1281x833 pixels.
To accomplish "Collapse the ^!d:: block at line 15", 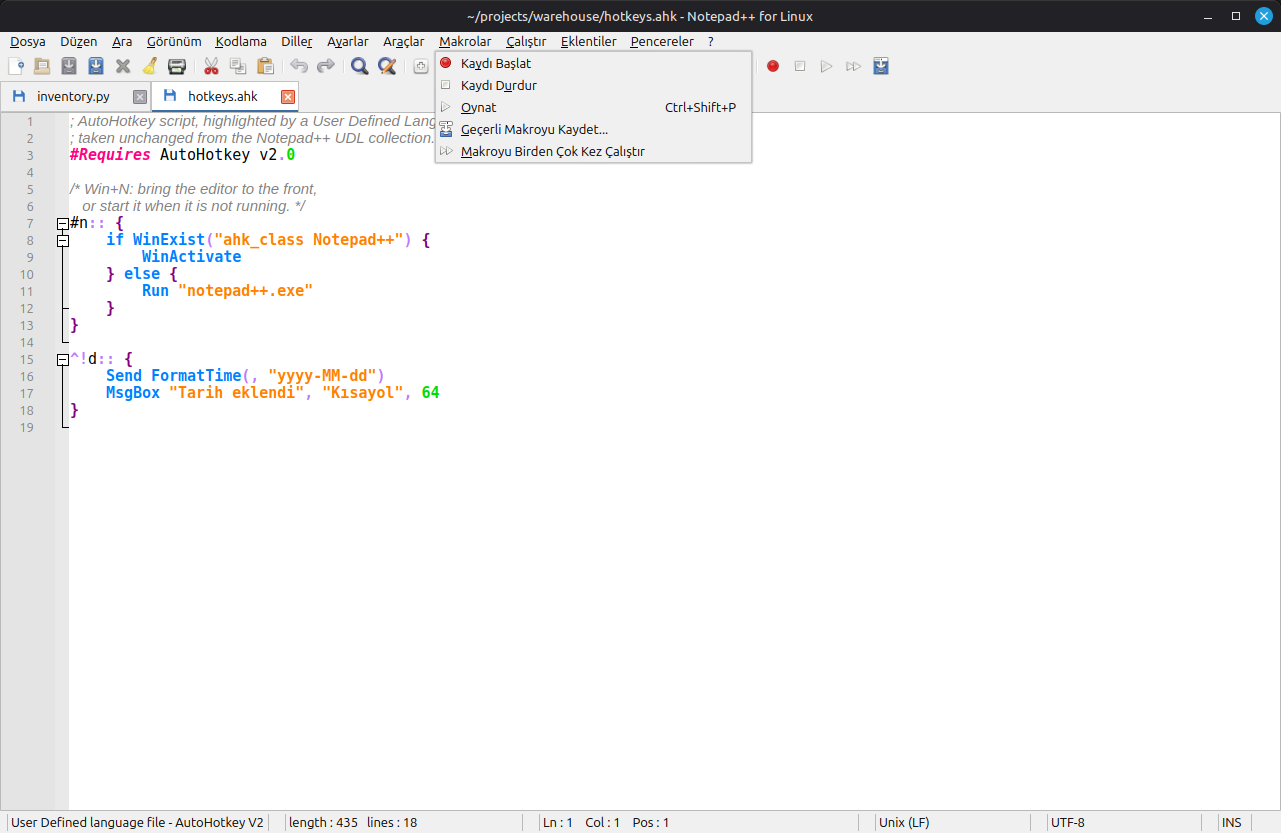I will pos(63,359).
